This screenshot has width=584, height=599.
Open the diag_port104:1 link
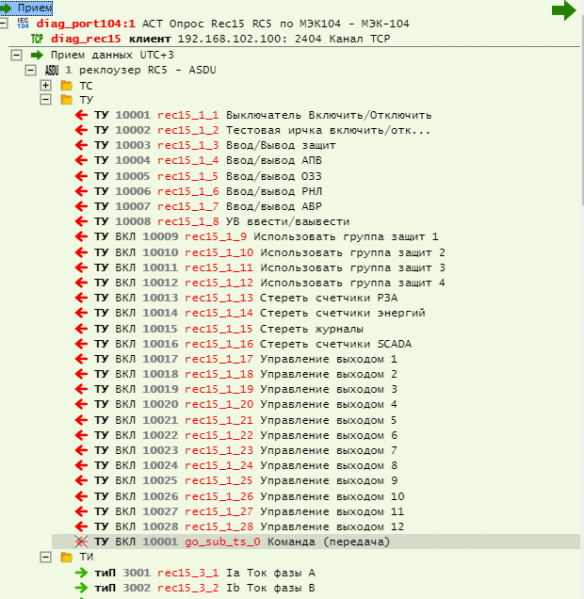tap(86, 24)
